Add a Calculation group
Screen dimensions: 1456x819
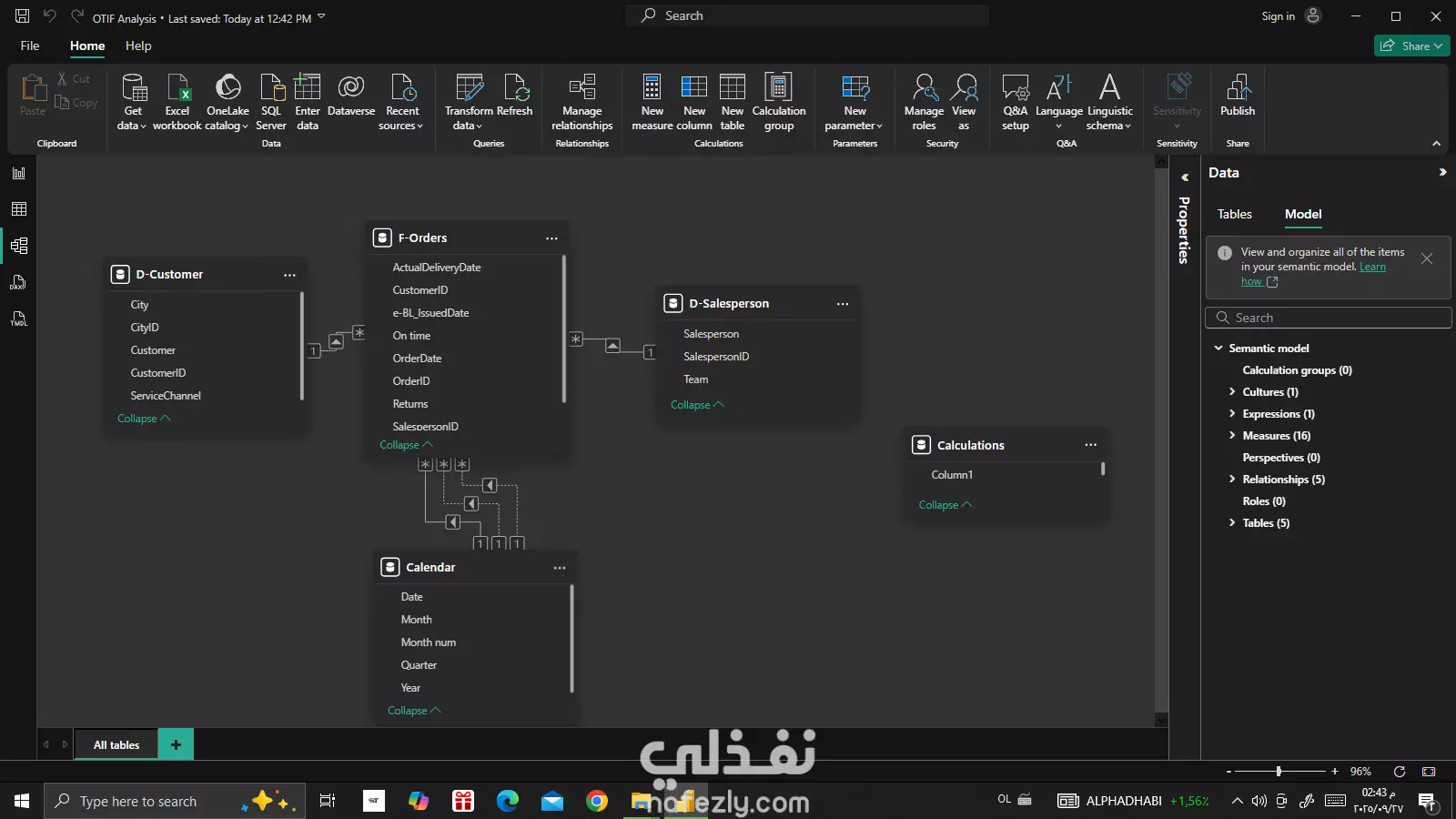[x=779, y=102]
